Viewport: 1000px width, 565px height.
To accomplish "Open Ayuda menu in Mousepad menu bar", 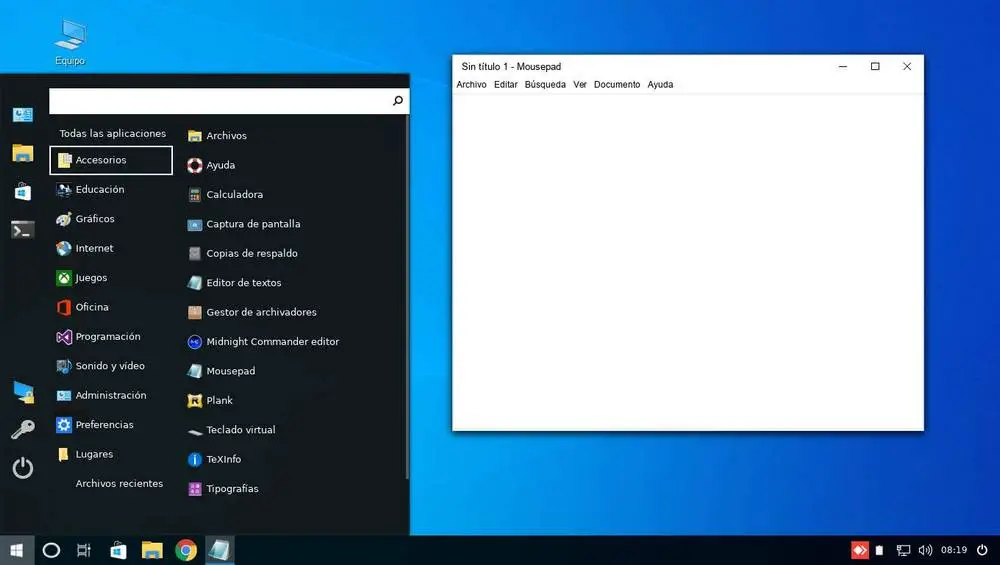I will tap(660, 84).
